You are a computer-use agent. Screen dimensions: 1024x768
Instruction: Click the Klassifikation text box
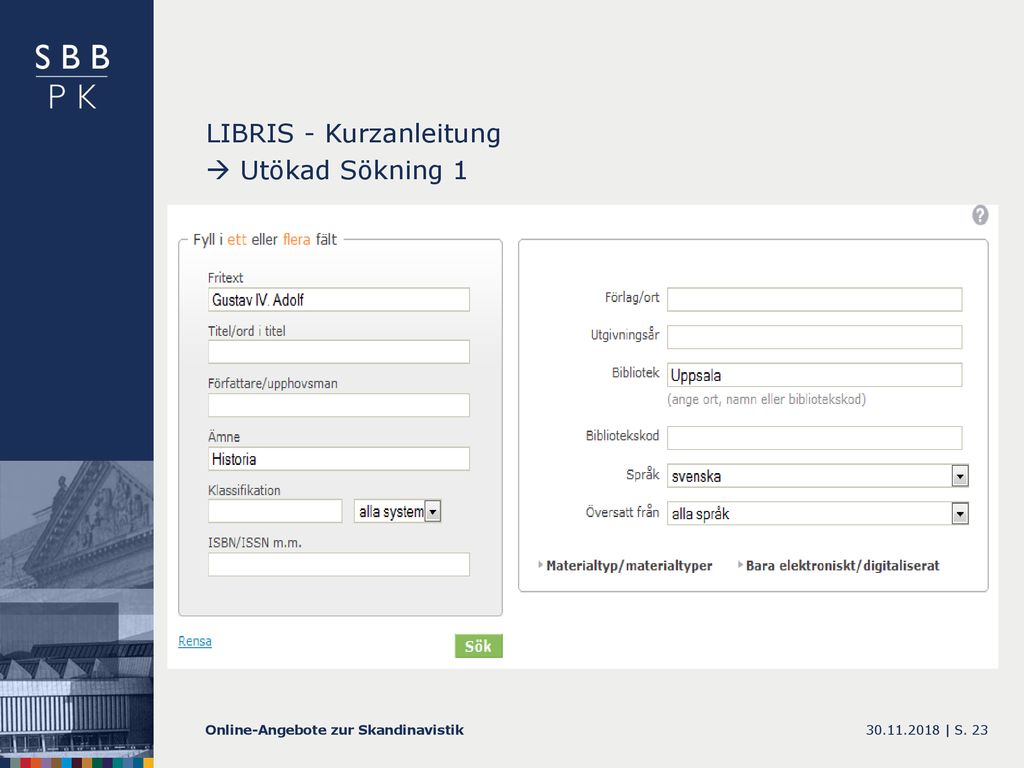[x=275, y=511]
